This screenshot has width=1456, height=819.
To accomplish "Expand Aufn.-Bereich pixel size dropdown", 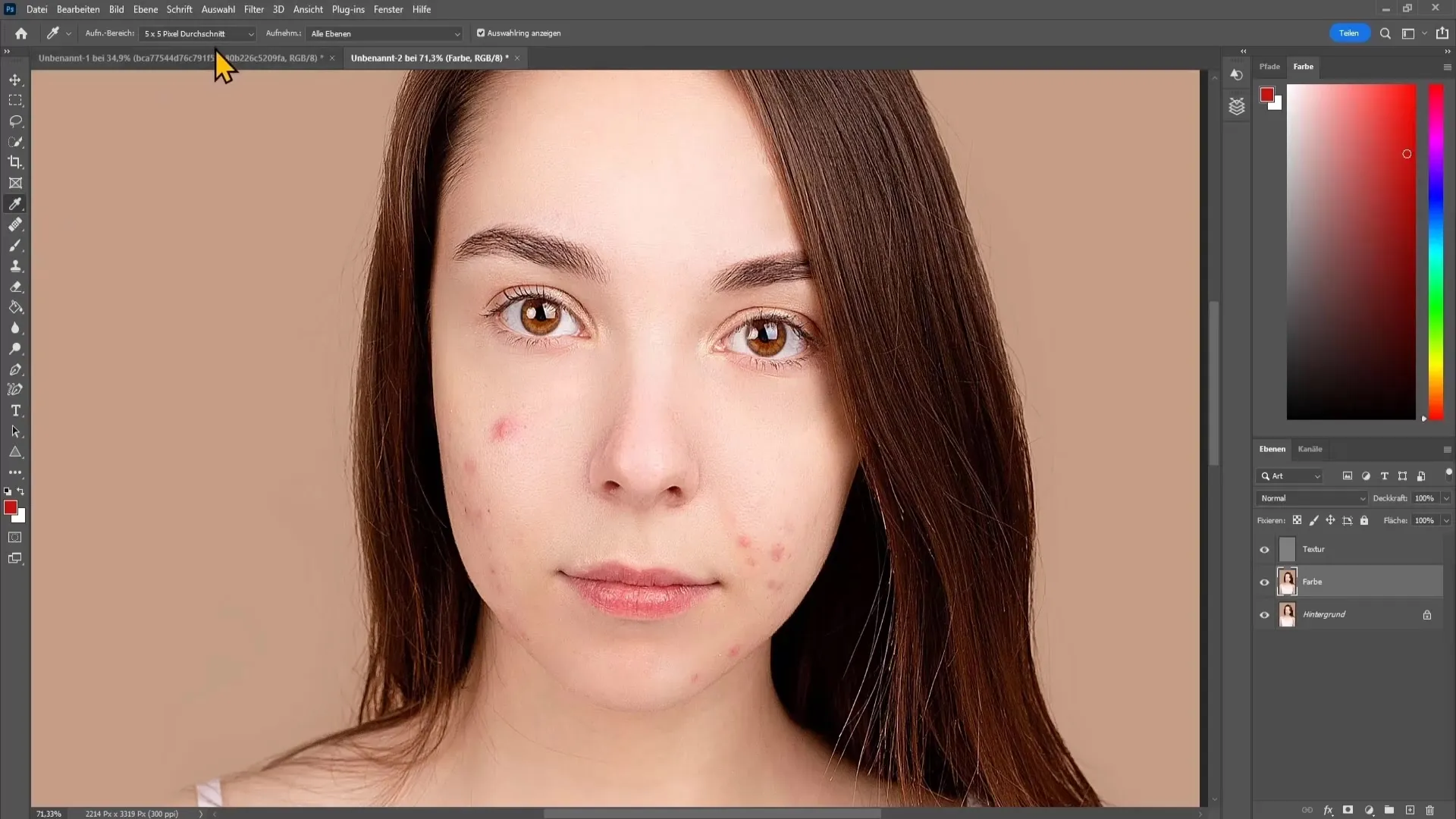I will pyautogui.click(x=251, y=33).
